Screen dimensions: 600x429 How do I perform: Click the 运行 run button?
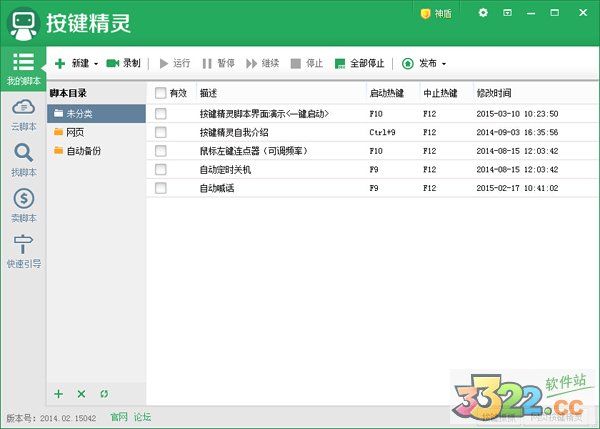[174, 63]
